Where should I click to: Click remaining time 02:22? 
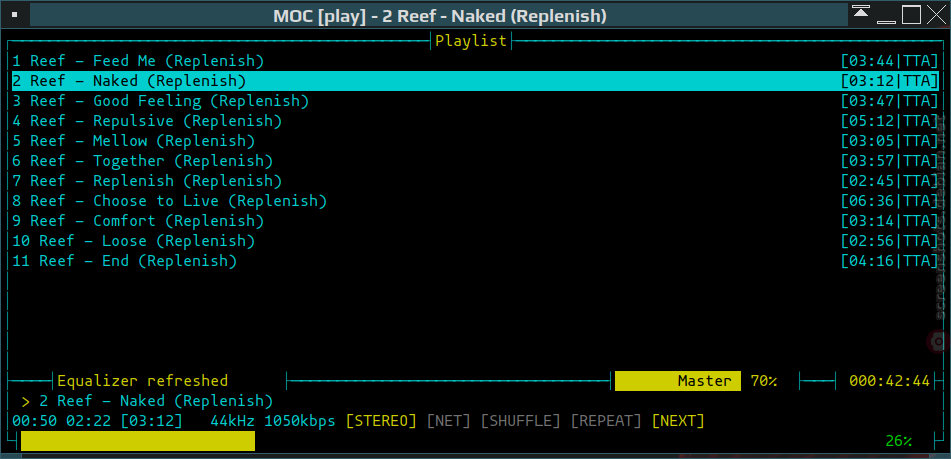click(88, 421)
